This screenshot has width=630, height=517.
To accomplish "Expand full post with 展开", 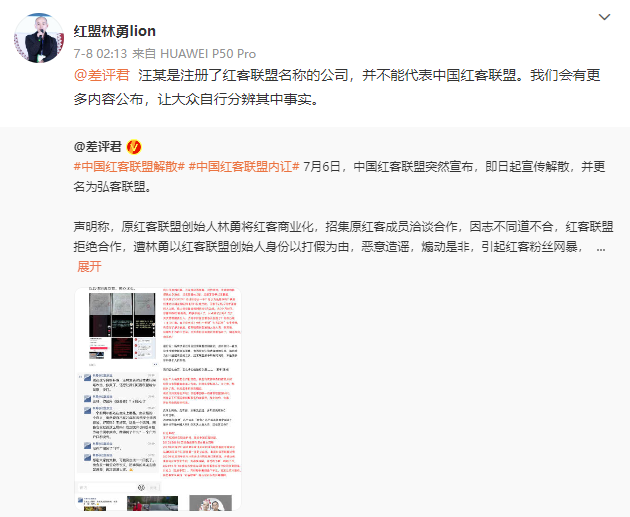I will 89,266.
